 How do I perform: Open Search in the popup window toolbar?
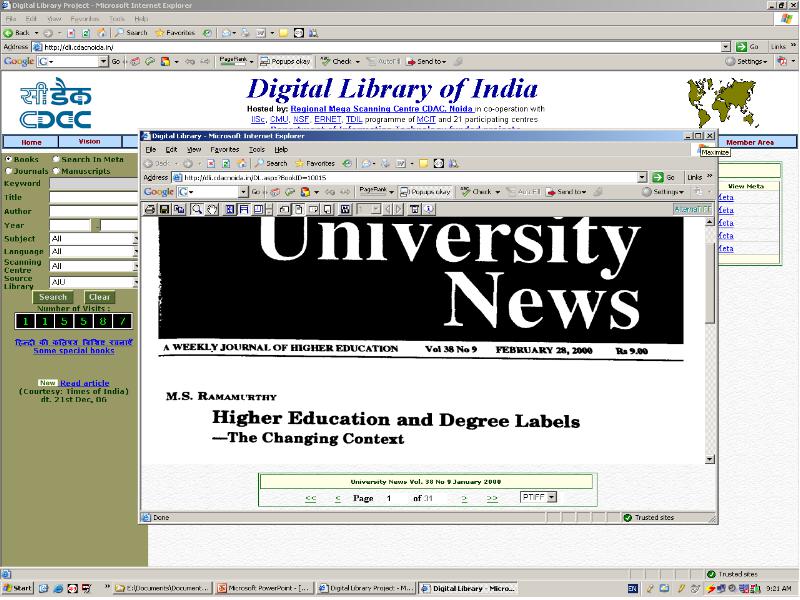coord(271,164)
